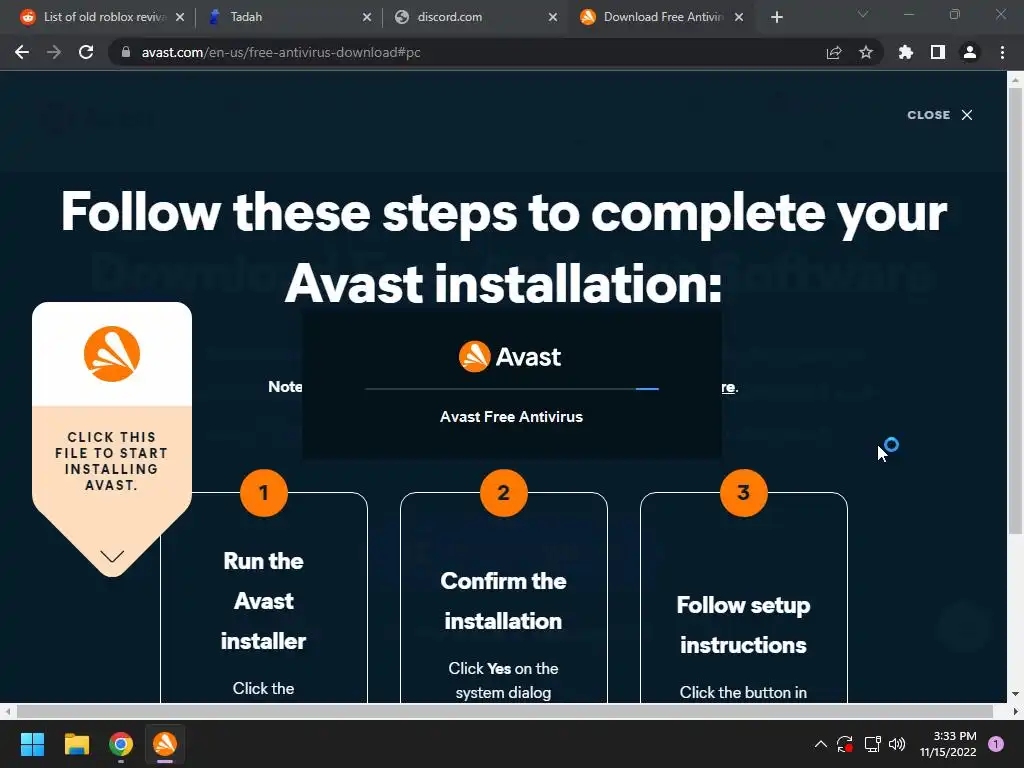Open Chrome tab search dropdown
This screenshot has width=1024, height=768.
coord(863,14)
